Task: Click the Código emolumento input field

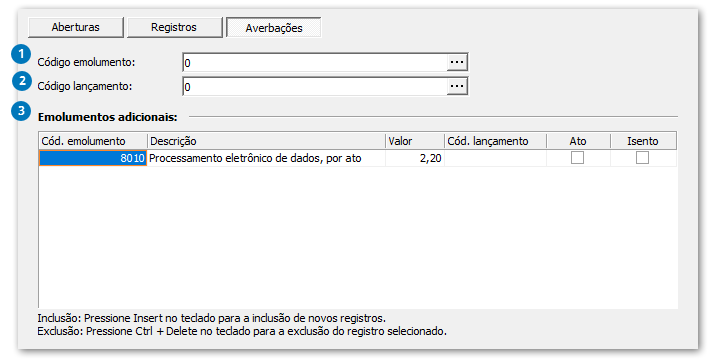Action: click(315, 63)
